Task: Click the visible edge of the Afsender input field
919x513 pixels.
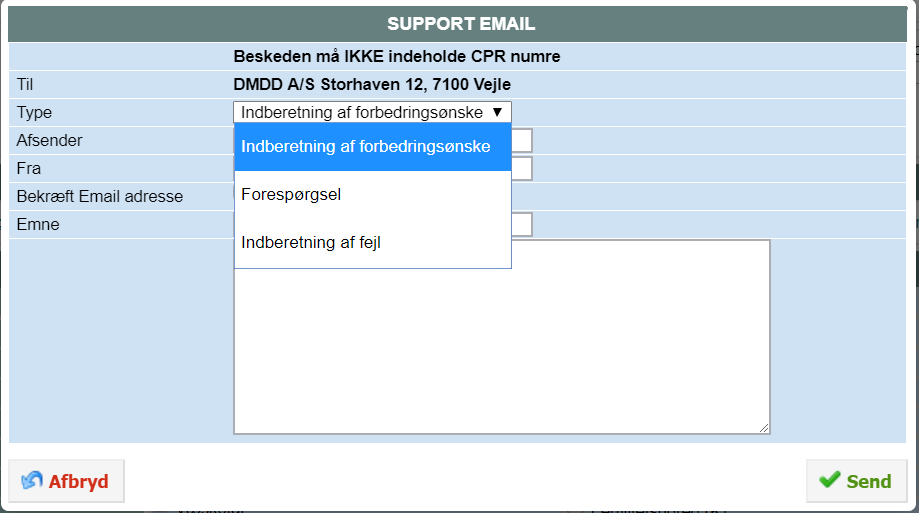Action: click(x=522, y=141)
